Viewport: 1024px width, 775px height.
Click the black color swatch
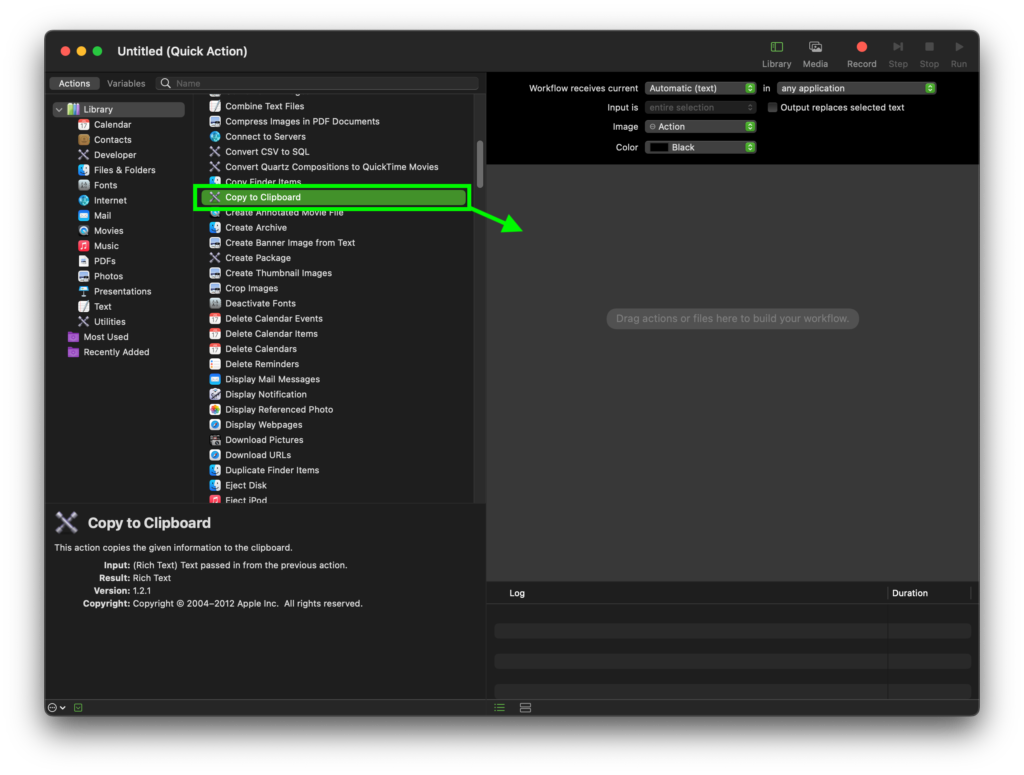coord(659,148)
